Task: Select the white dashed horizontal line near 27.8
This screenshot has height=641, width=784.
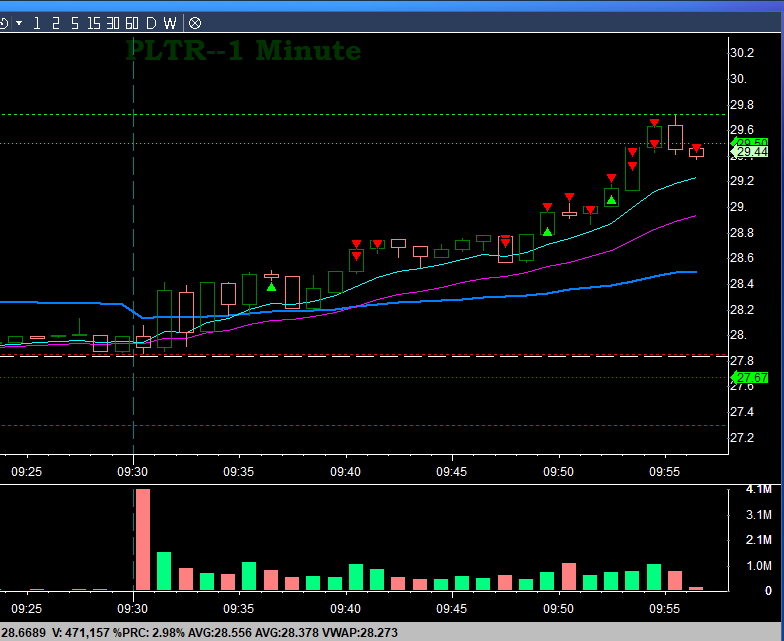Action: pos(364,356)
